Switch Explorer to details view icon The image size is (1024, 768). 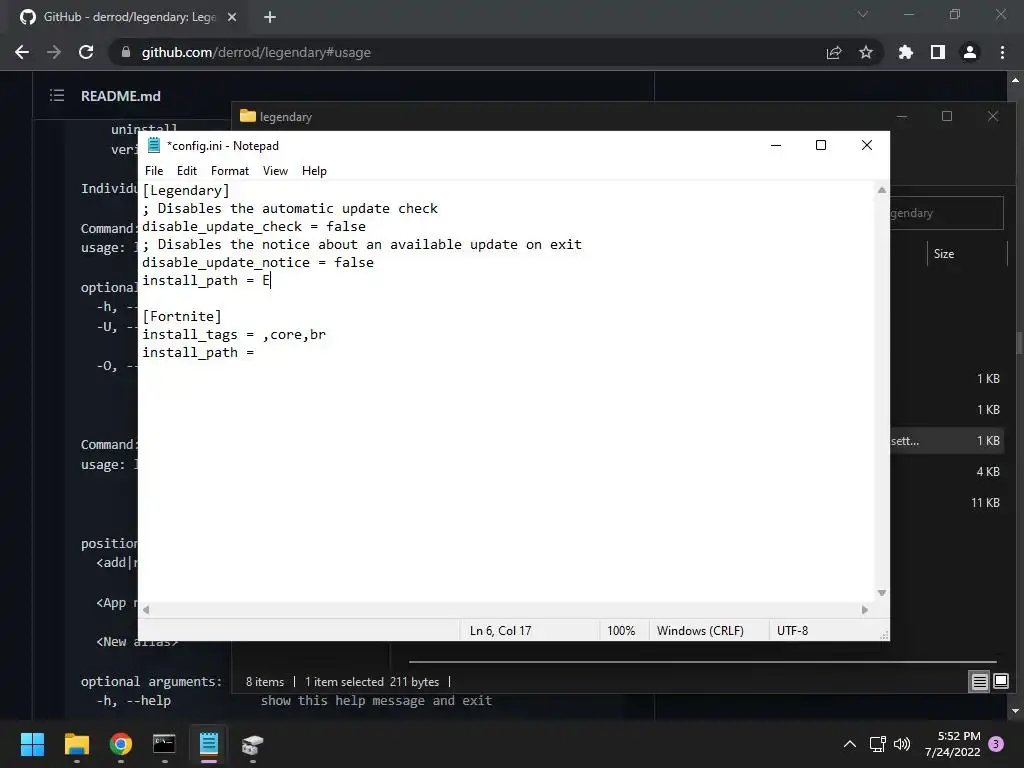(980, 682)
